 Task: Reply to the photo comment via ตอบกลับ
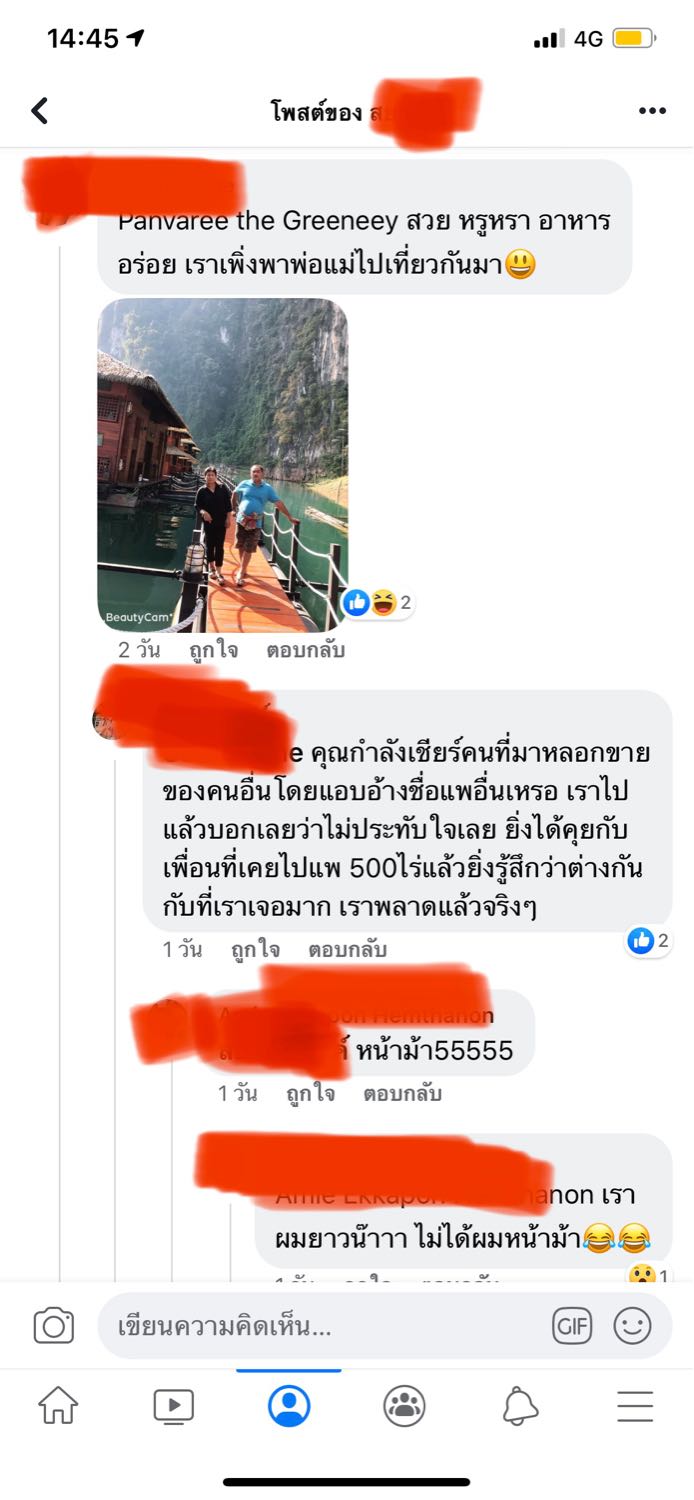(306, 650)
